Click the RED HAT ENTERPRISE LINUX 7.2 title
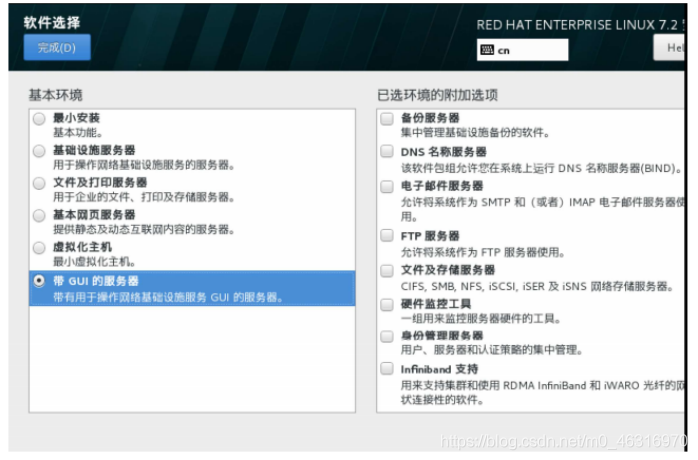The image size is (698, 460). point(577,25)
